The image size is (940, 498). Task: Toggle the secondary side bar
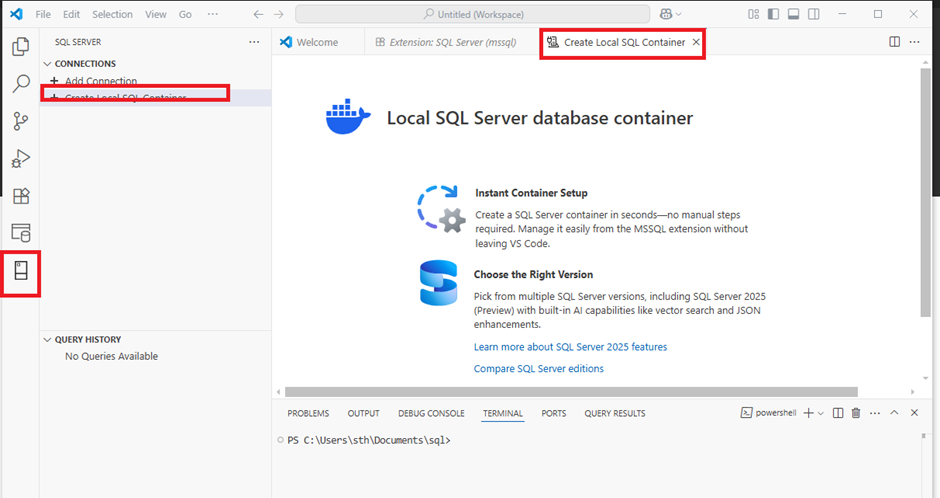point(814,14)
